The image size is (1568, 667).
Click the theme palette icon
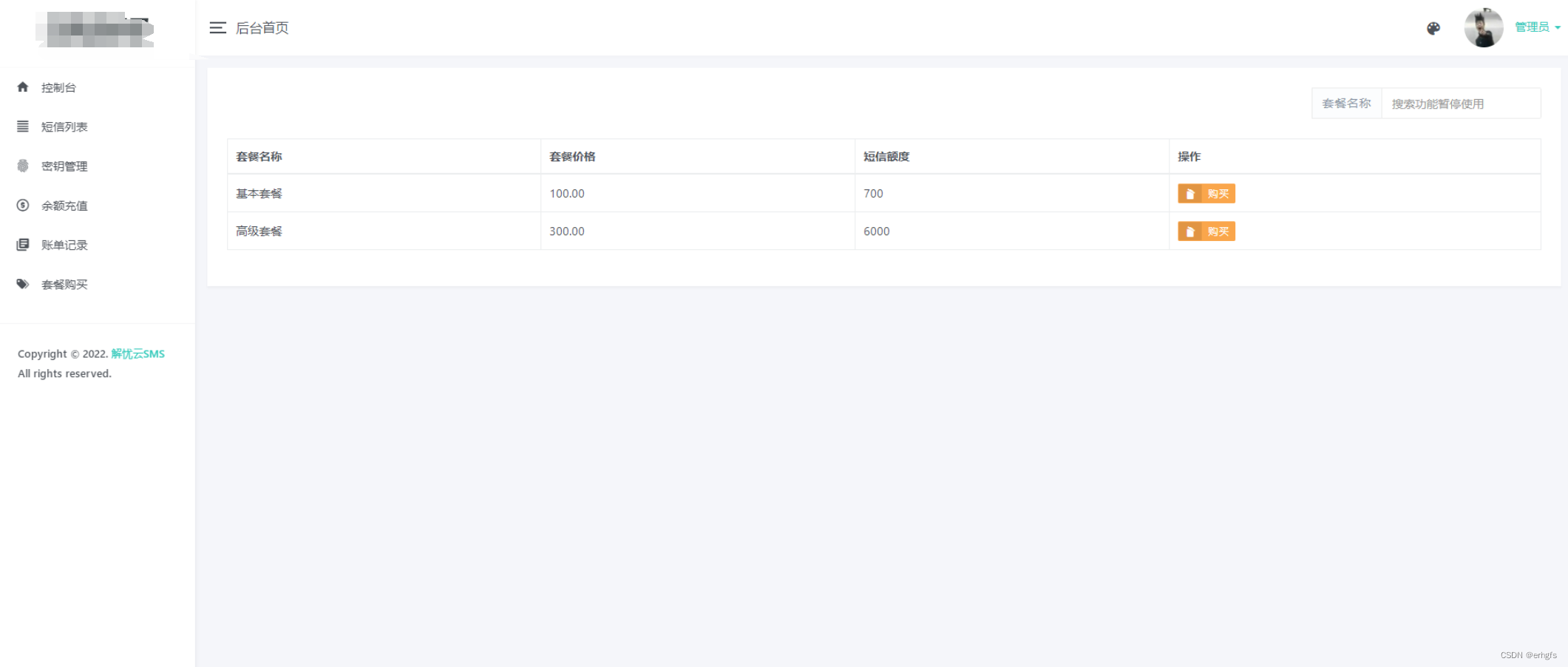1433,28
